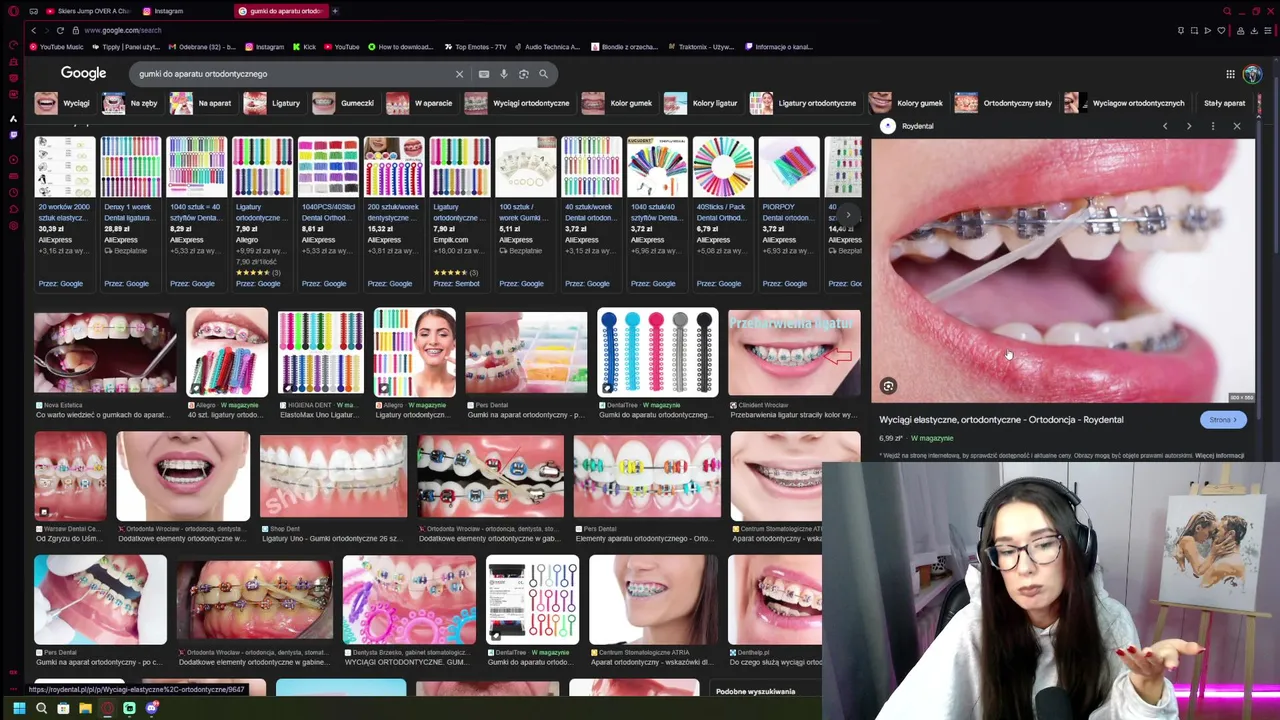Open the Google account avatar
This screenshot has width=1280, height=720.
(1252, 74)
